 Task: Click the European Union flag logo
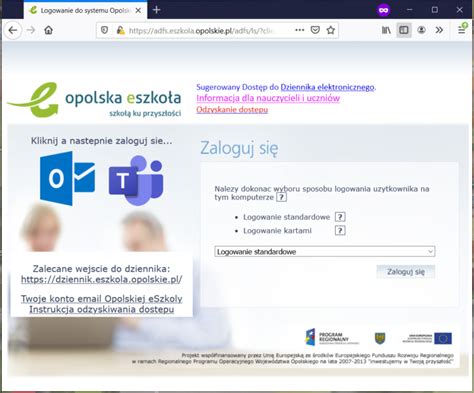point(443,338)
